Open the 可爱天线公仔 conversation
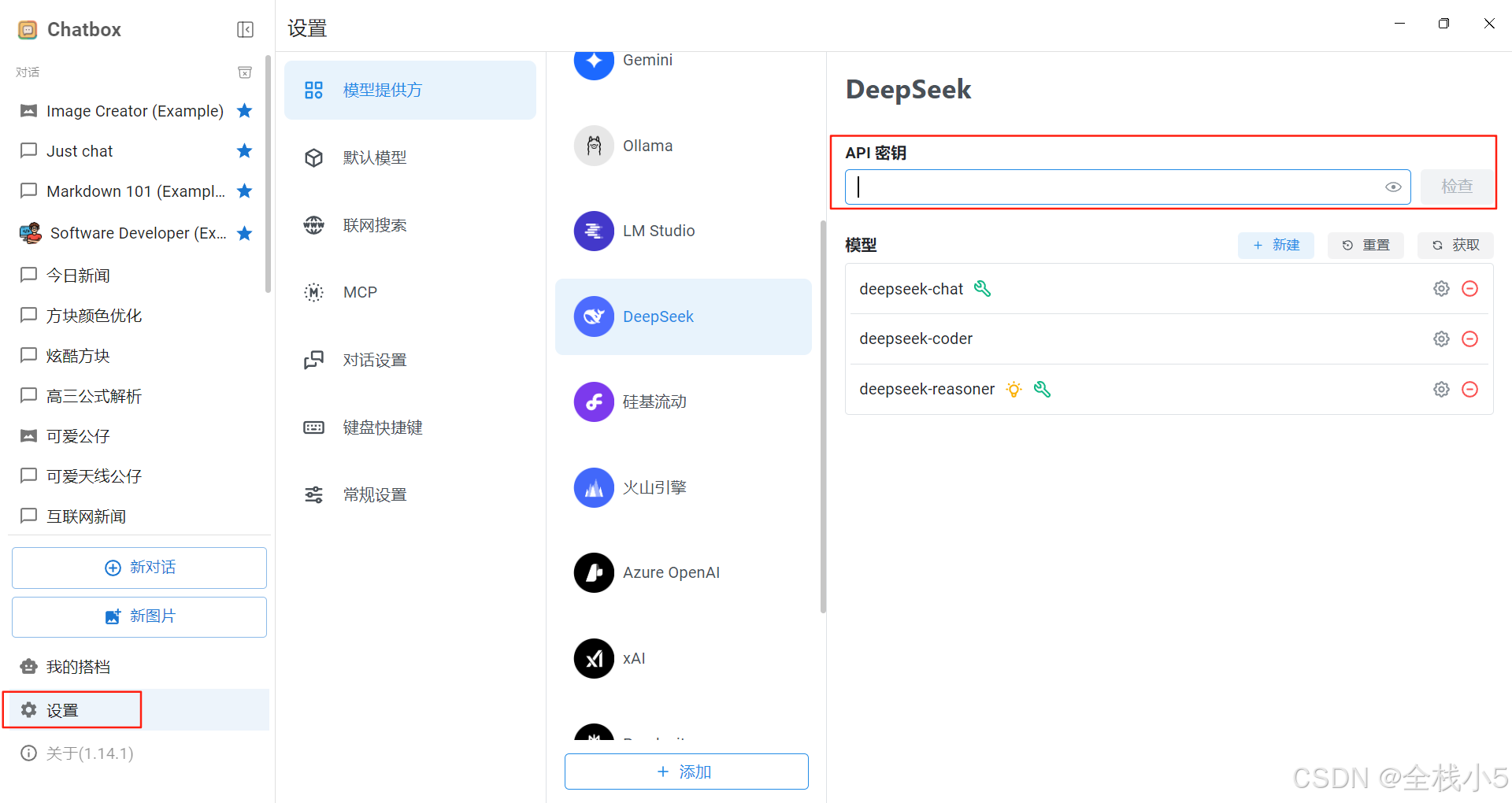Image resolution: width=1512 pixels, height=803 pixels. point(136,476)
